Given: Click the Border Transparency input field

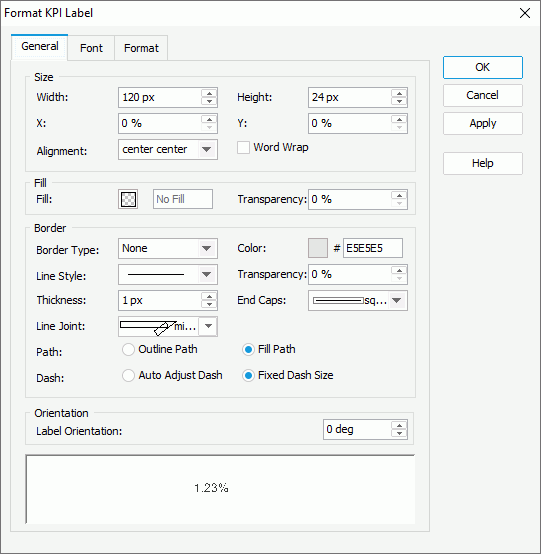Looking at the screenshot, I should [x=350, y=275].
